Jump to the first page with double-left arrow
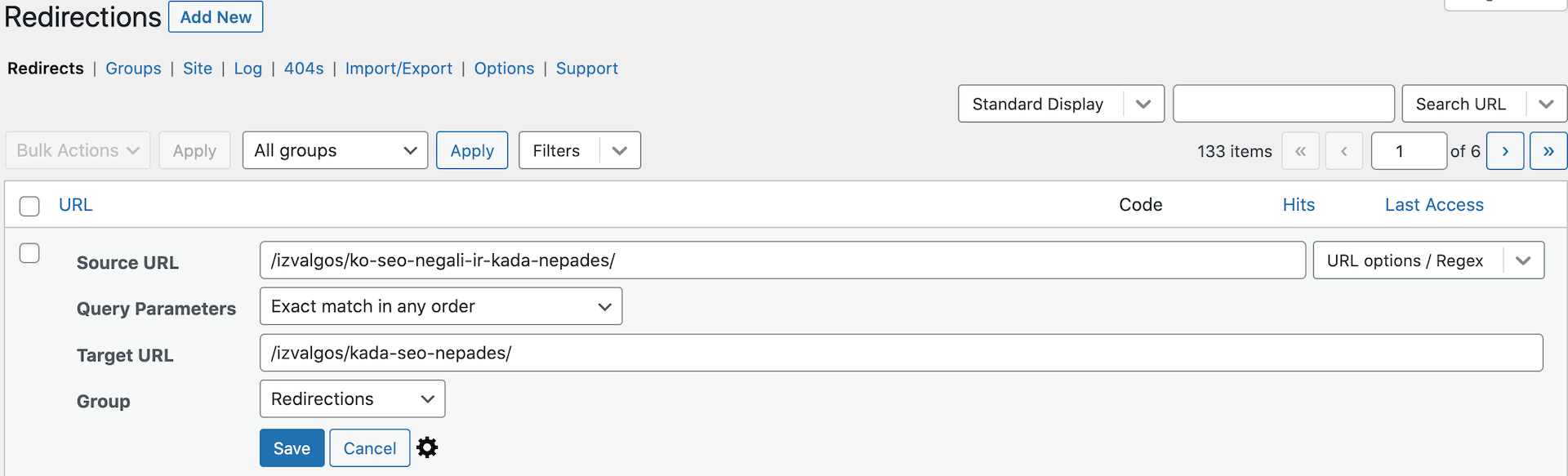 click(x=1300, y=150)
